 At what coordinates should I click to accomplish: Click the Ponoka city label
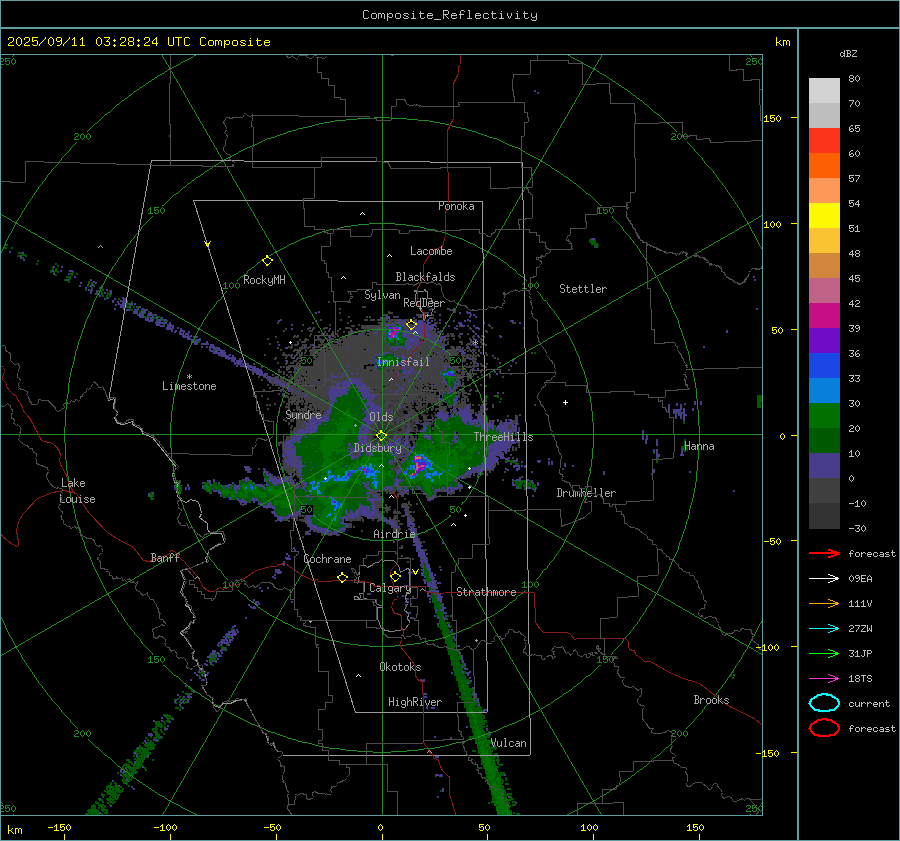pyautogui.click(x=456, y=206)
